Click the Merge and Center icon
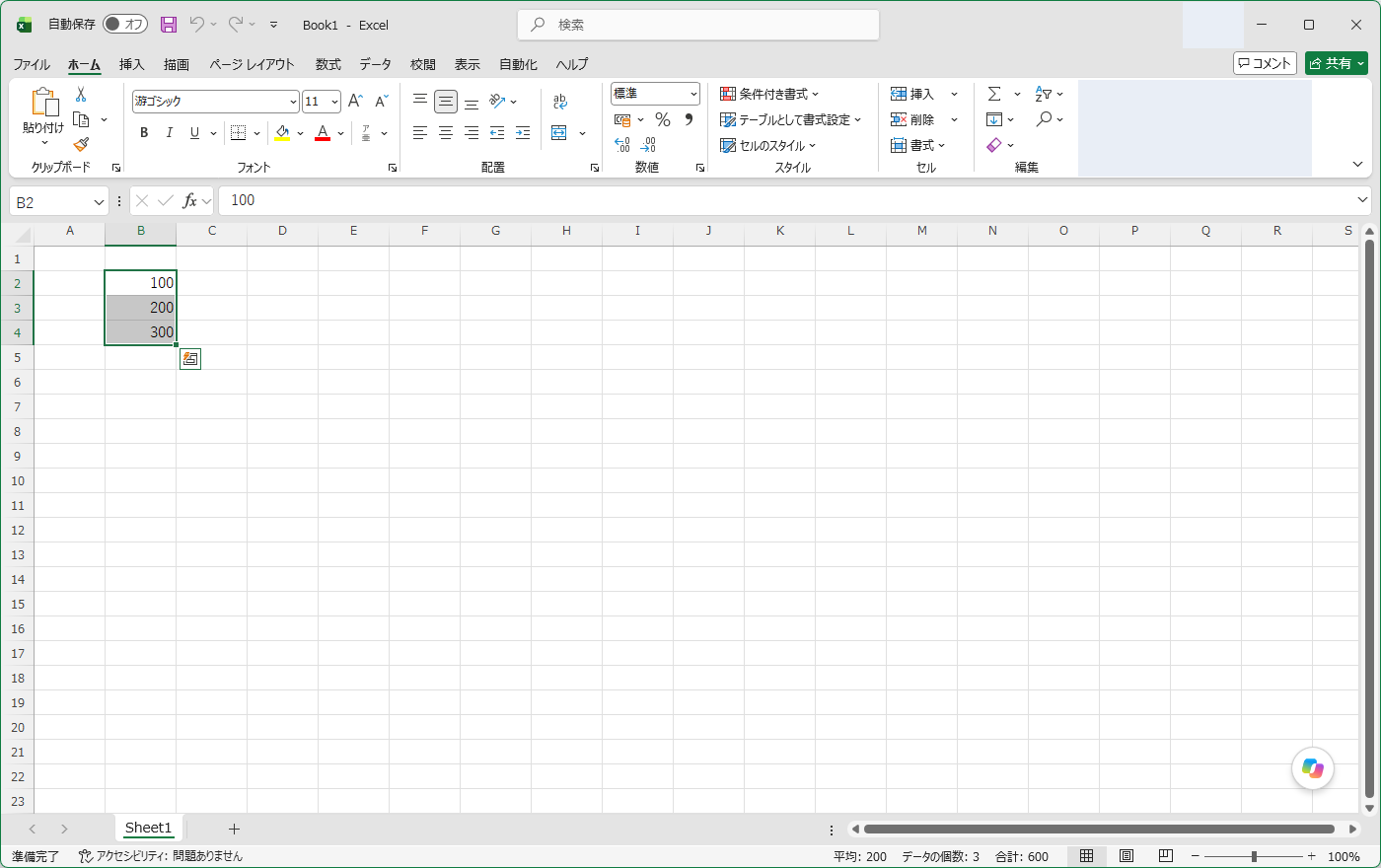Screen dimensions: 1381x868 [559, 133]
